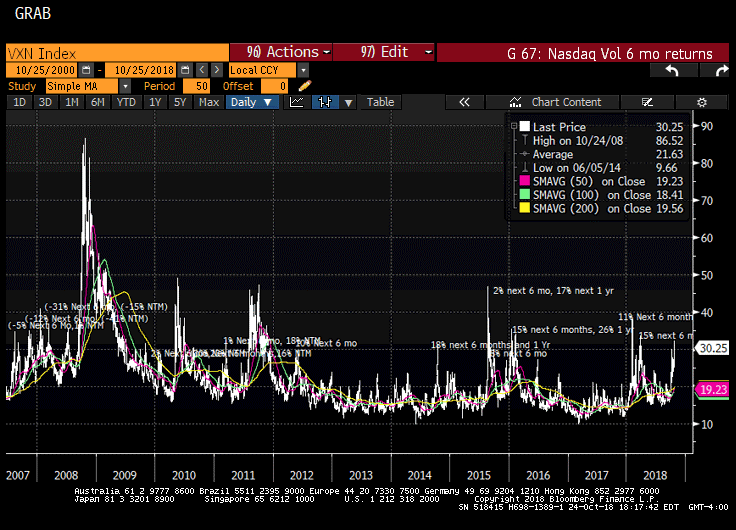Screen dimensions: 736x530
Task: Collapse panel with double left chevron
Action: pos(464,102)
